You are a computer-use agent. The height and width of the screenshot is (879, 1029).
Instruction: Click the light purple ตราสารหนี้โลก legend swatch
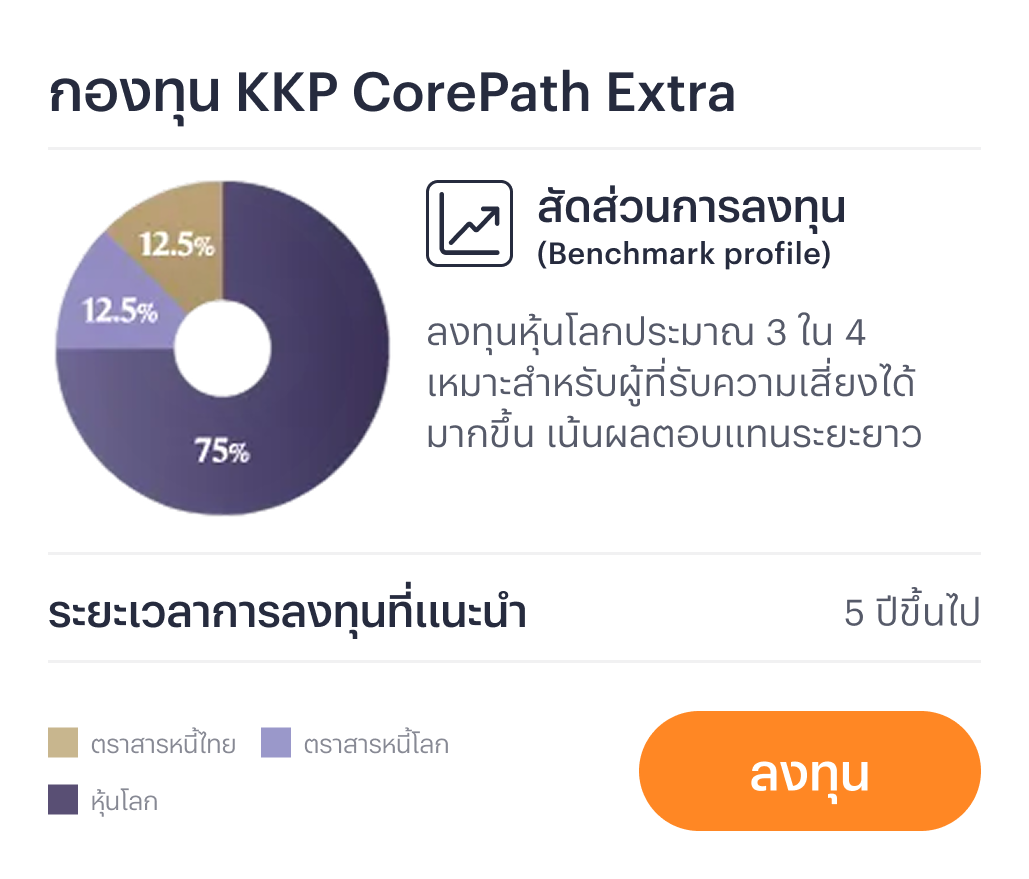coord(276,743)
